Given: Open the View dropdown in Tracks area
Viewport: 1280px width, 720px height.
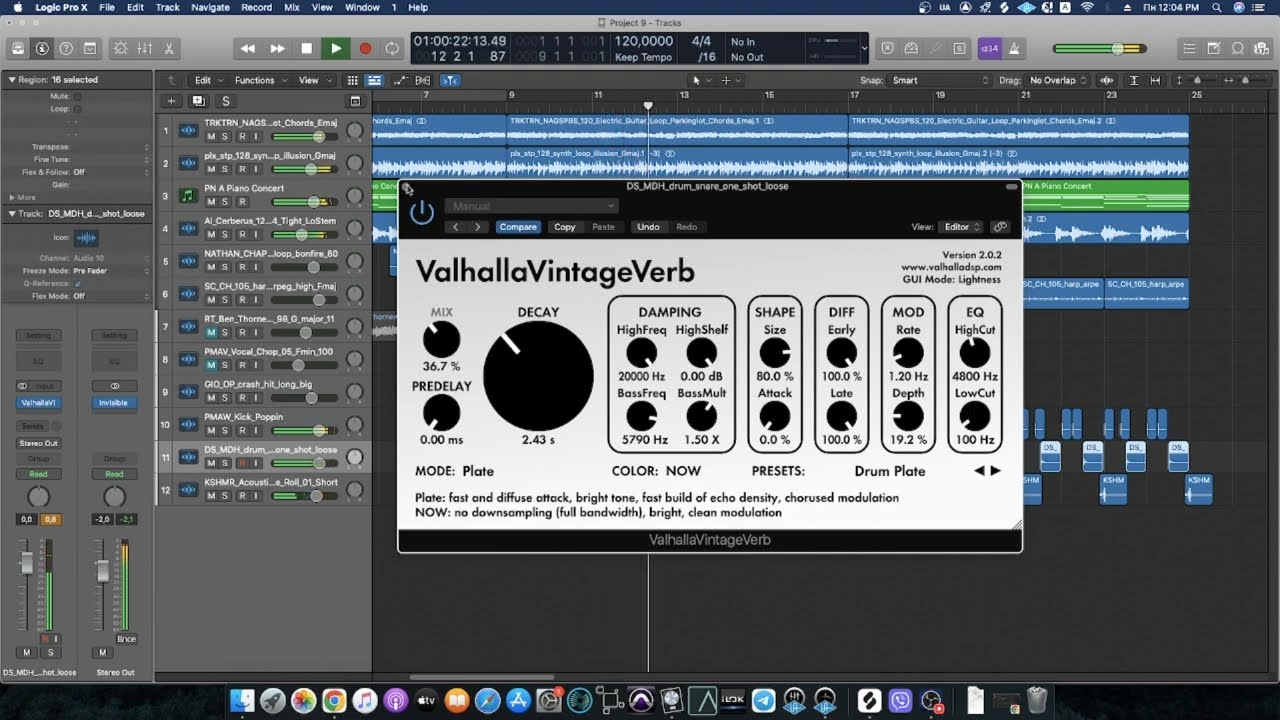Looking at the screenshot, I should pos(314,80).
